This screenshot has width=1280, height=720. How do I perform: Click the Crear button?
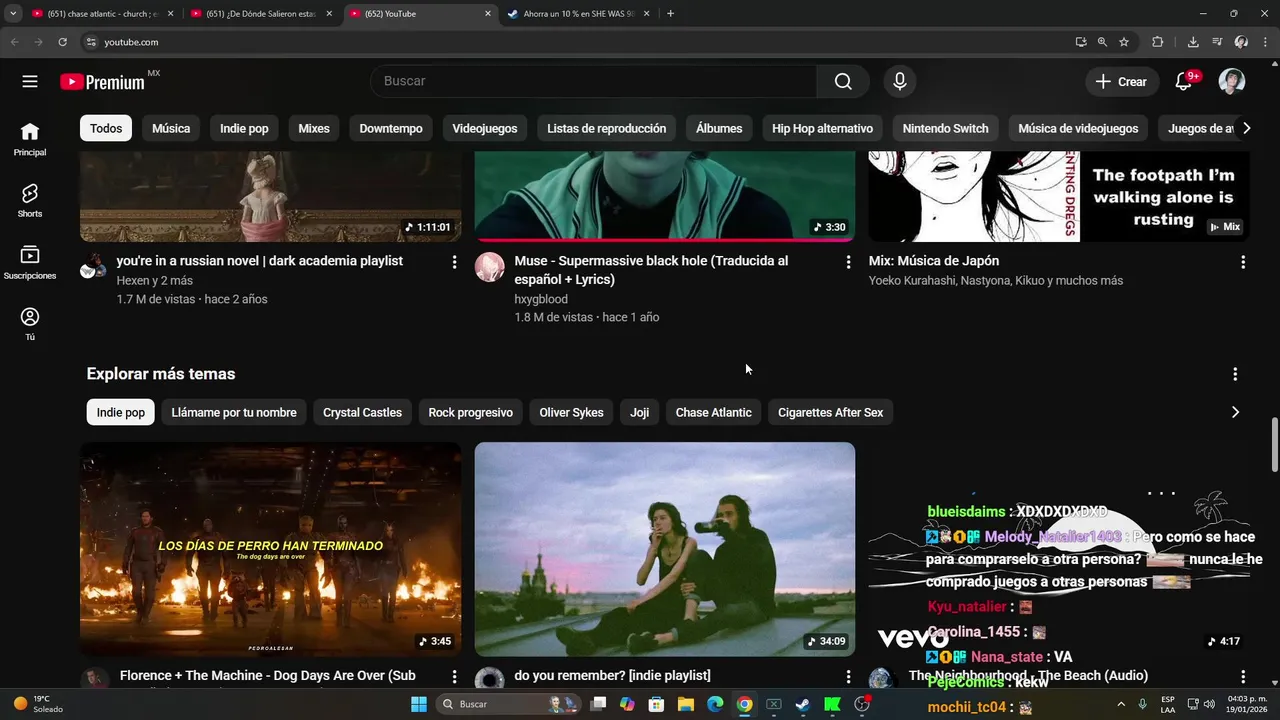1122,82
